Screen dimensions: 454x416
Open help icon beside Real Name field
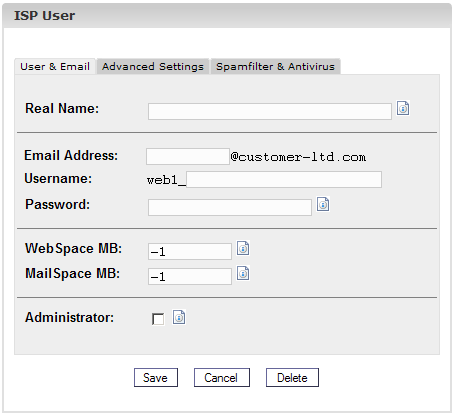coord(403,108)
